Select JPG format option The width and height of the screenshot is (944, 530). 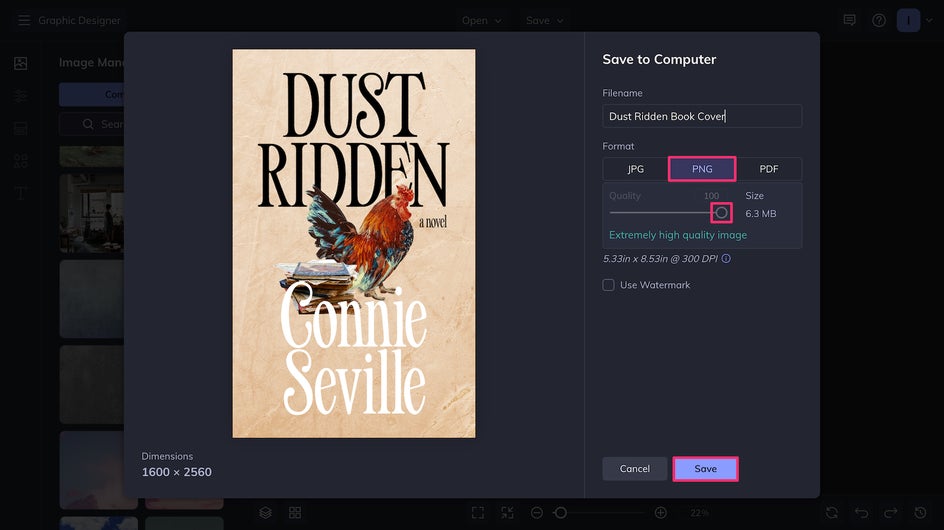point(635,169)
